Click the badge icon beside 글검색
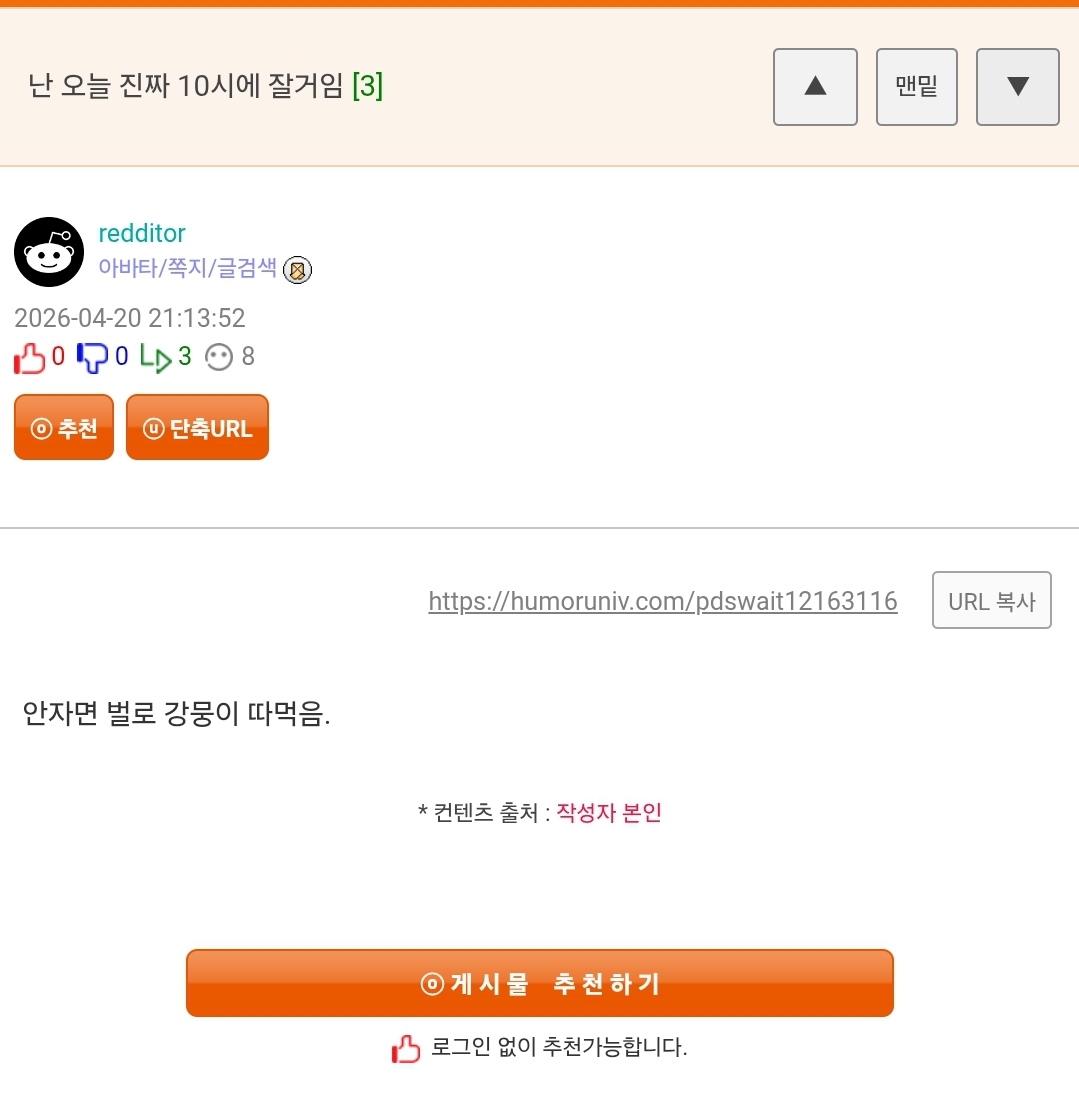This screenshot has height=1101, width=1079. (297, 270)
